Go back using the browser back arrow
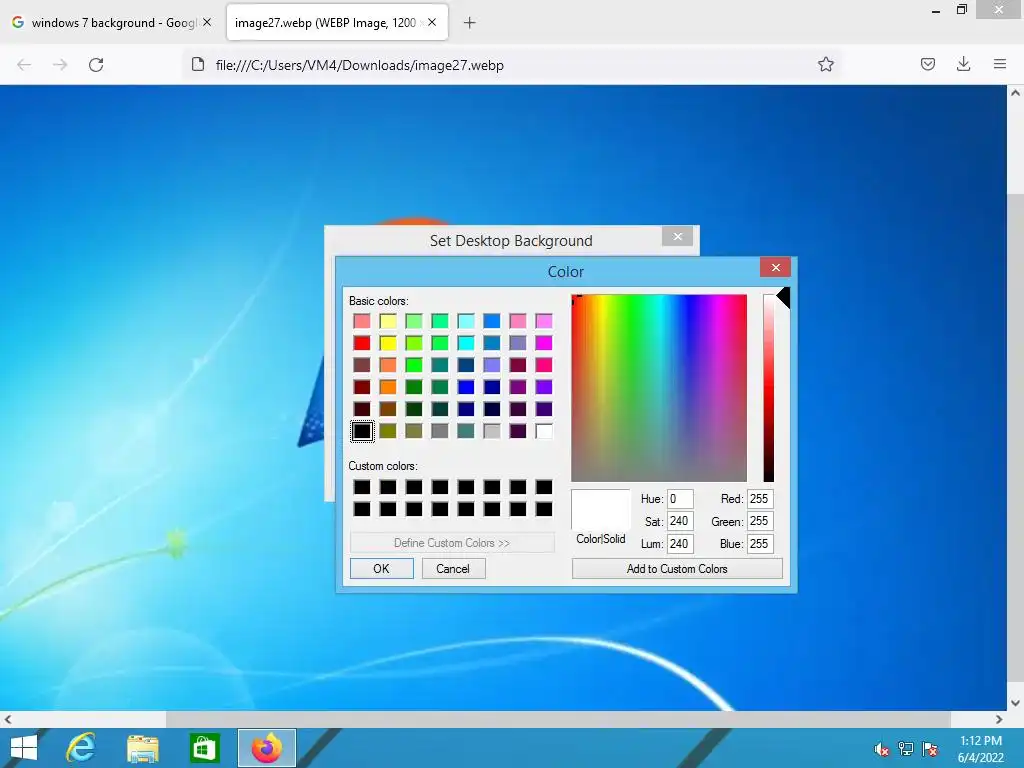The image size is (1024, 768). point(24,65)
